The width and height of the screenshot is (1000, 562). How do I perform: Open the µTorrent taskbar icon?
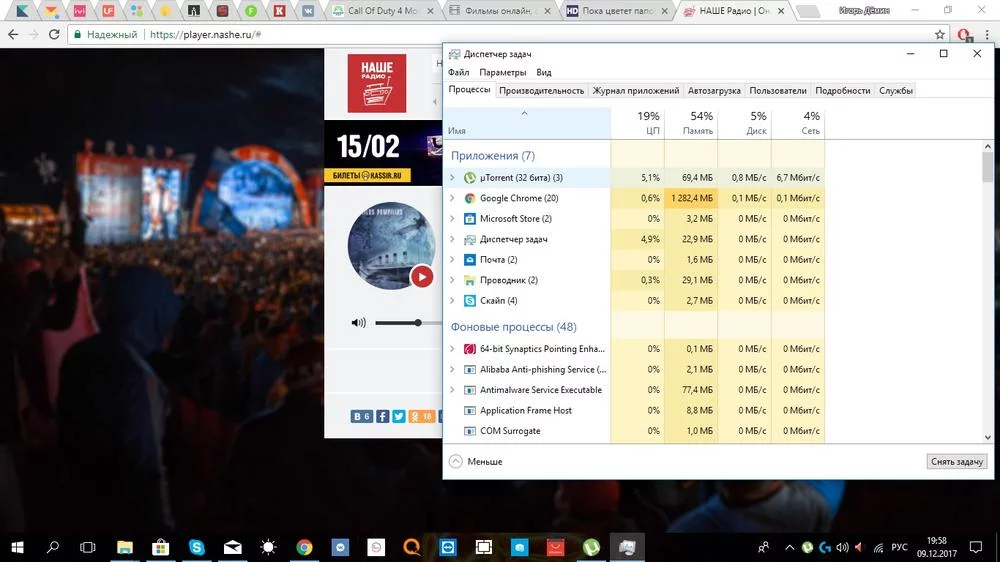591,547
